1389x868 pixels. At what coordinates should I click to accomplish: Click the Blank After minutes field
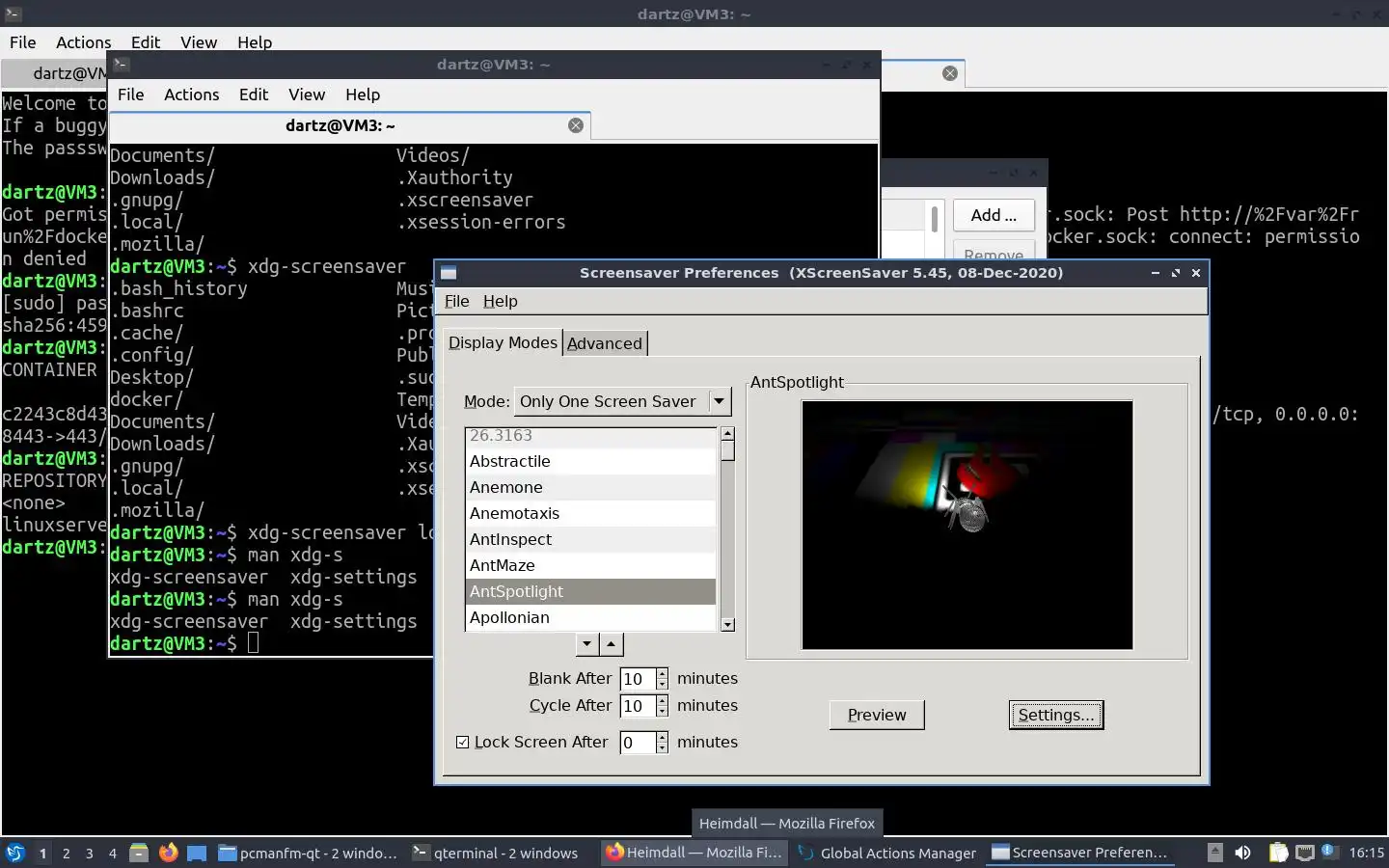pyautogui.click(x=638, y=679)
